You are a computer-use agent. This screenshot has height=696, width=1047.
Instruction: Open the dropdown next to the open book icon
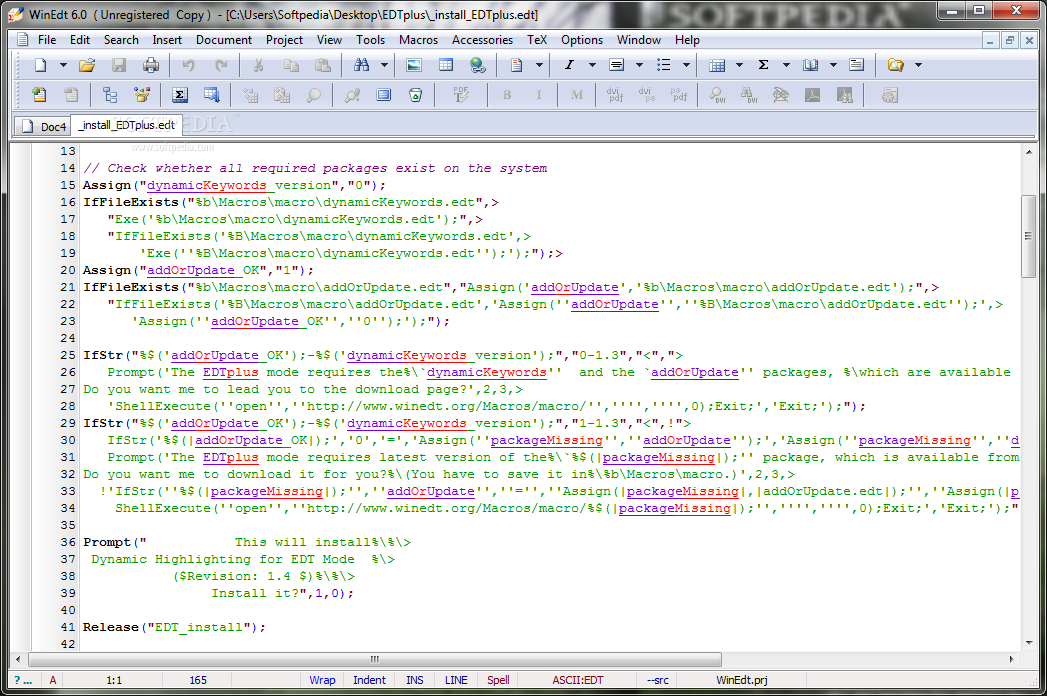pos(833,65)
